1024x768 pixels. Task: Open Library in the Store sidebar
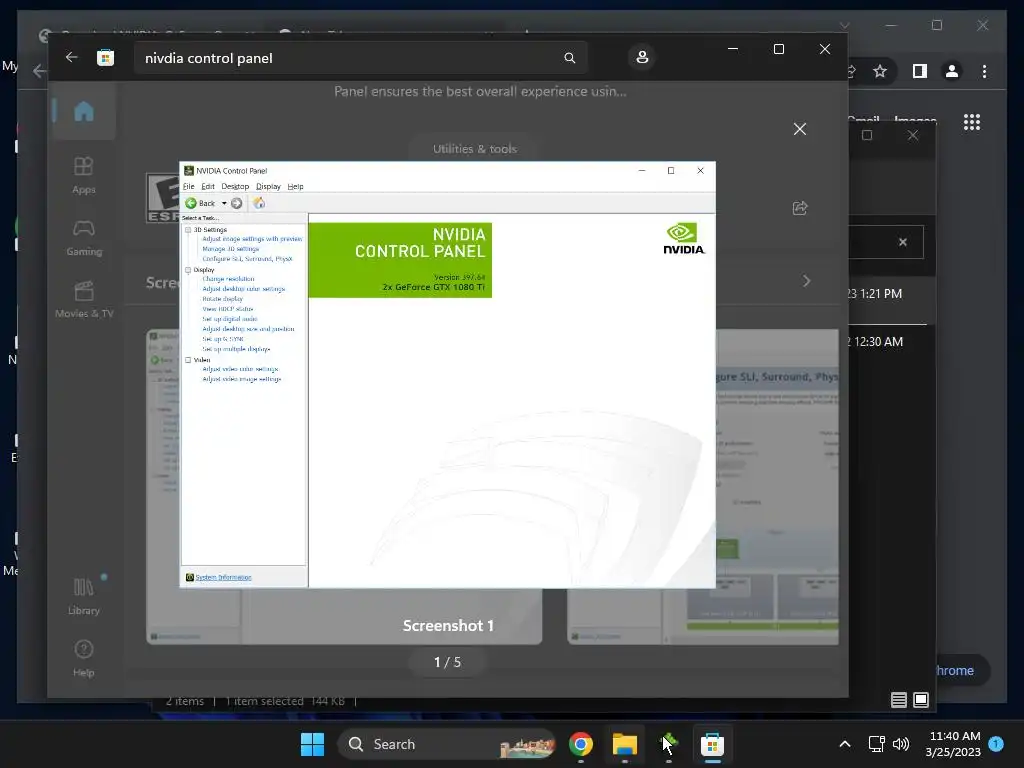point(84,596)
